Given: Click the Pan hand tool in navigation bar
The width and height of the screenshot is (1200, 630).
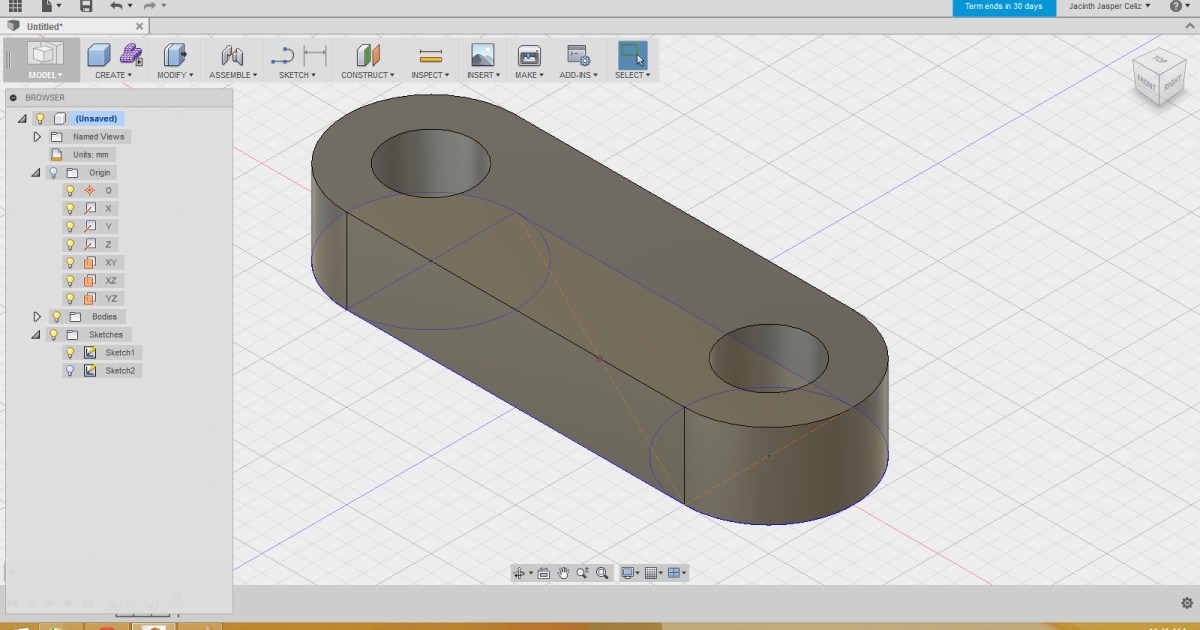Looking at the screenshot, I should click(563, 573).
